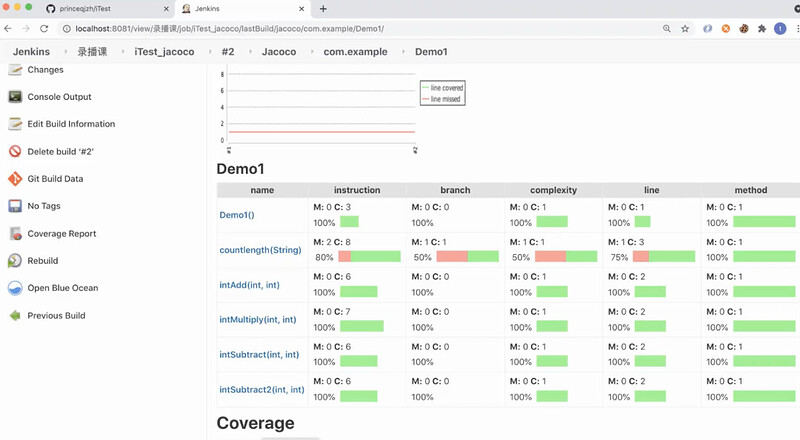Open the intSubtract2(int, int) link
800x440 pixels.
[x=262, y=389]
